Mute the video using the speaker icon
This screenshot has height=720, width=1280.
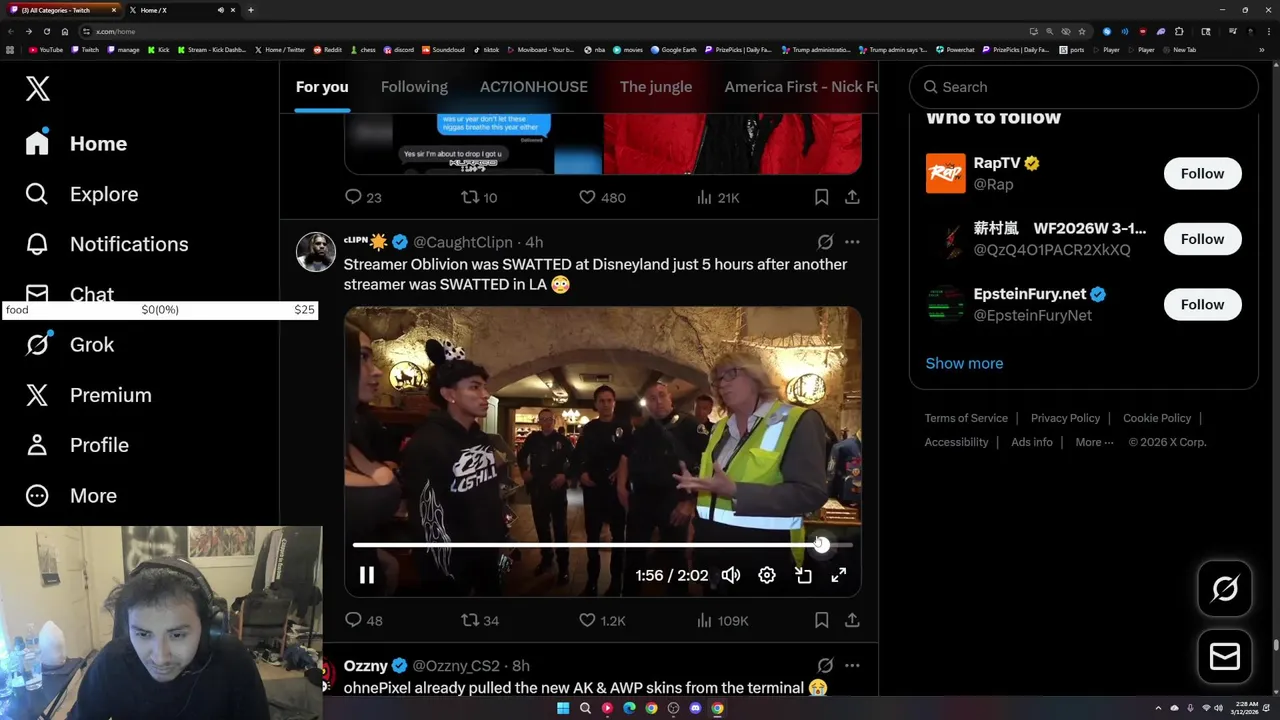(731, 575)
